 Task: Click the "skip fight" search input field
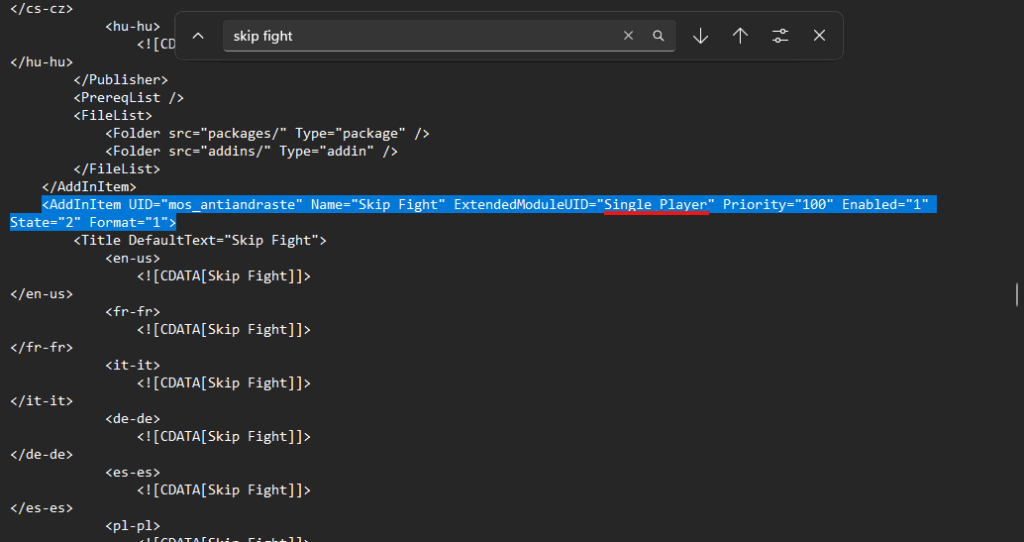click(x=420, y=36)
